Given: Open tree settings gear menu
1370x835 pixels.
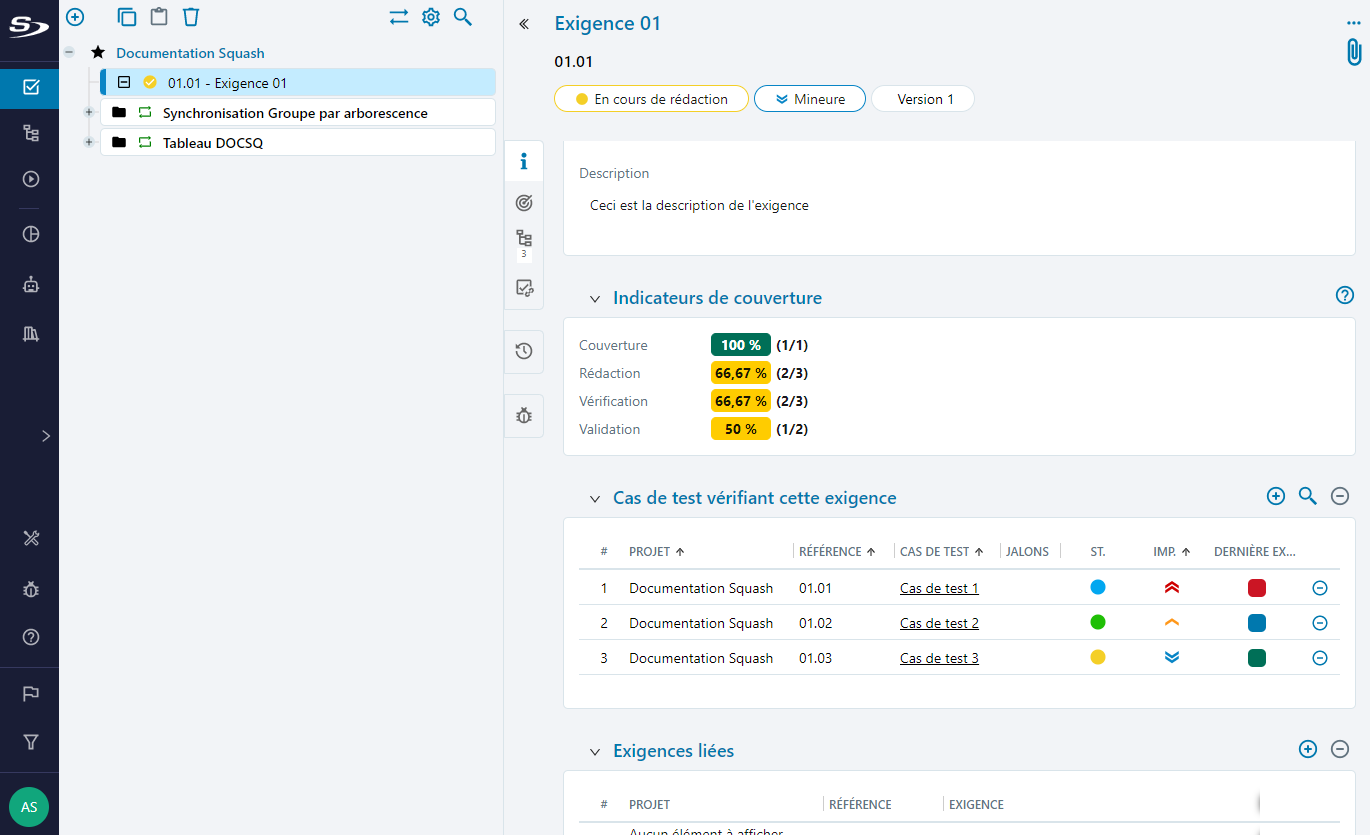Looking at the screenshot, I should click(431, 16).
